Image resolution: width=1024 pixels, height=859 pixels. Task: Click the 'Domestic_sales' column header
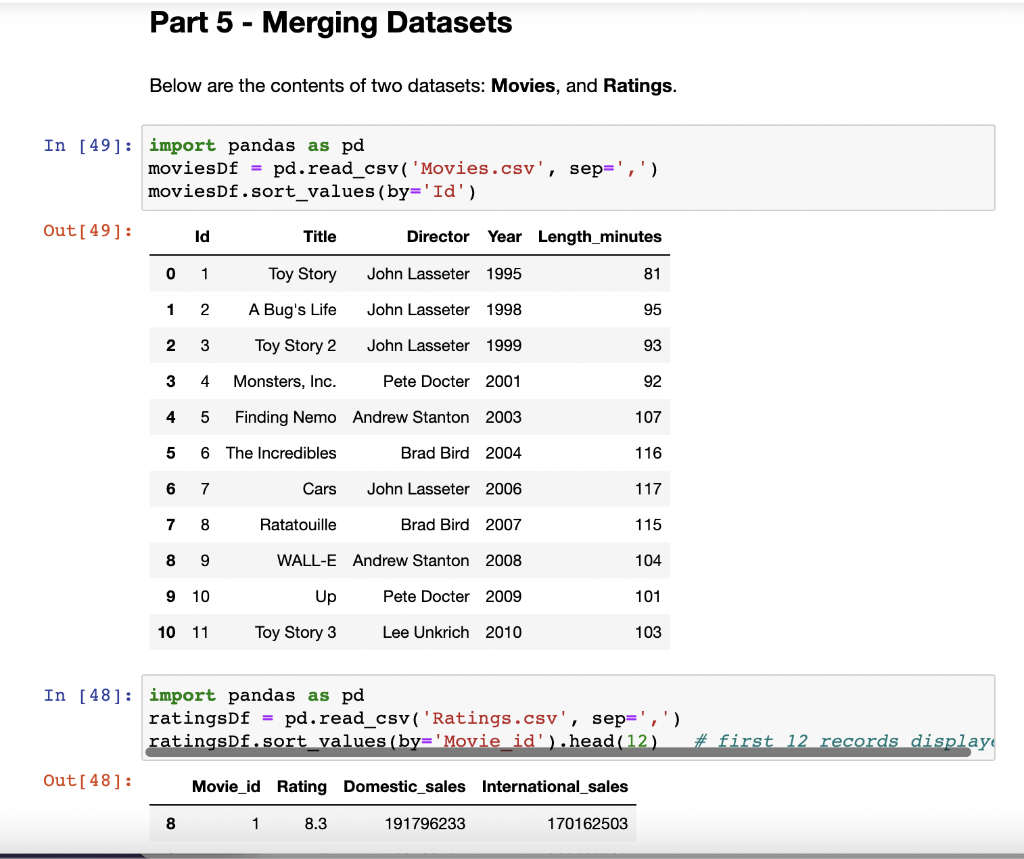[x=404, y=786]
